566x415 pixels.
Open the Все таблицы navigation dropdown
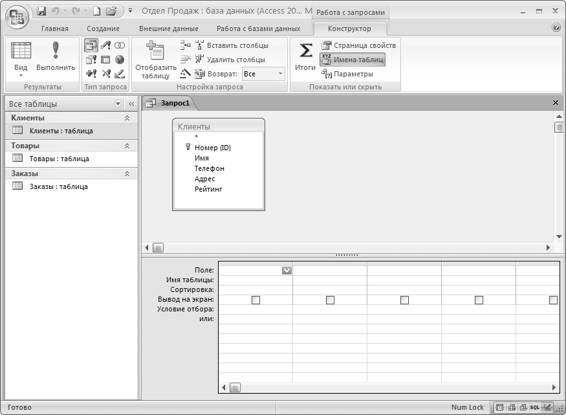[x=118, y=104]
